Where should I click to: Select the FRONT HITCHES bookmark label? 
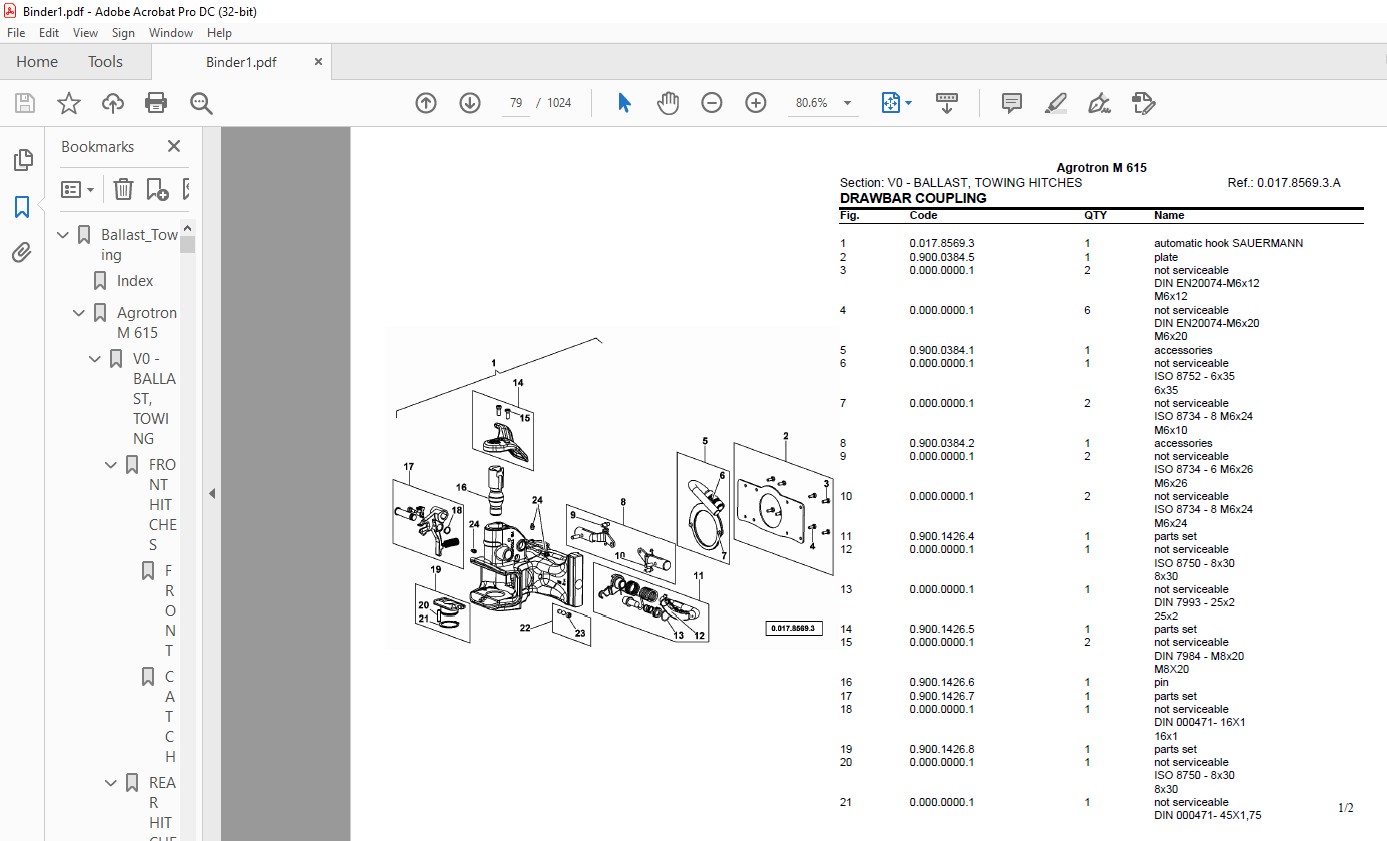click(x=162, y=505)
